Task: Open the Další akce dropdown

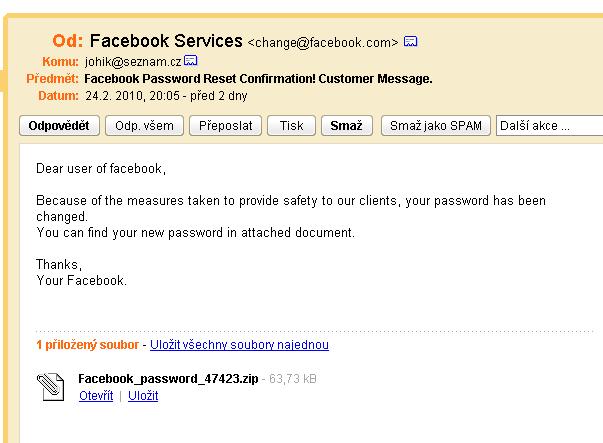Action: click(x=548, y=126)
